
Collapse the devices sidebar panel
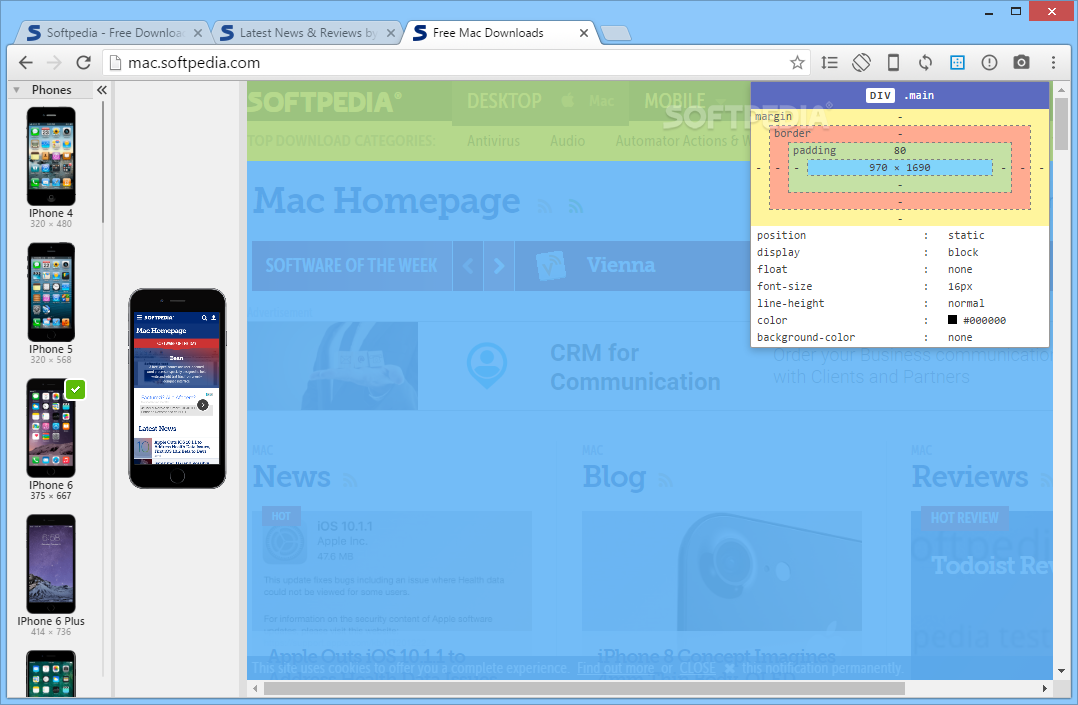[102, 90]
